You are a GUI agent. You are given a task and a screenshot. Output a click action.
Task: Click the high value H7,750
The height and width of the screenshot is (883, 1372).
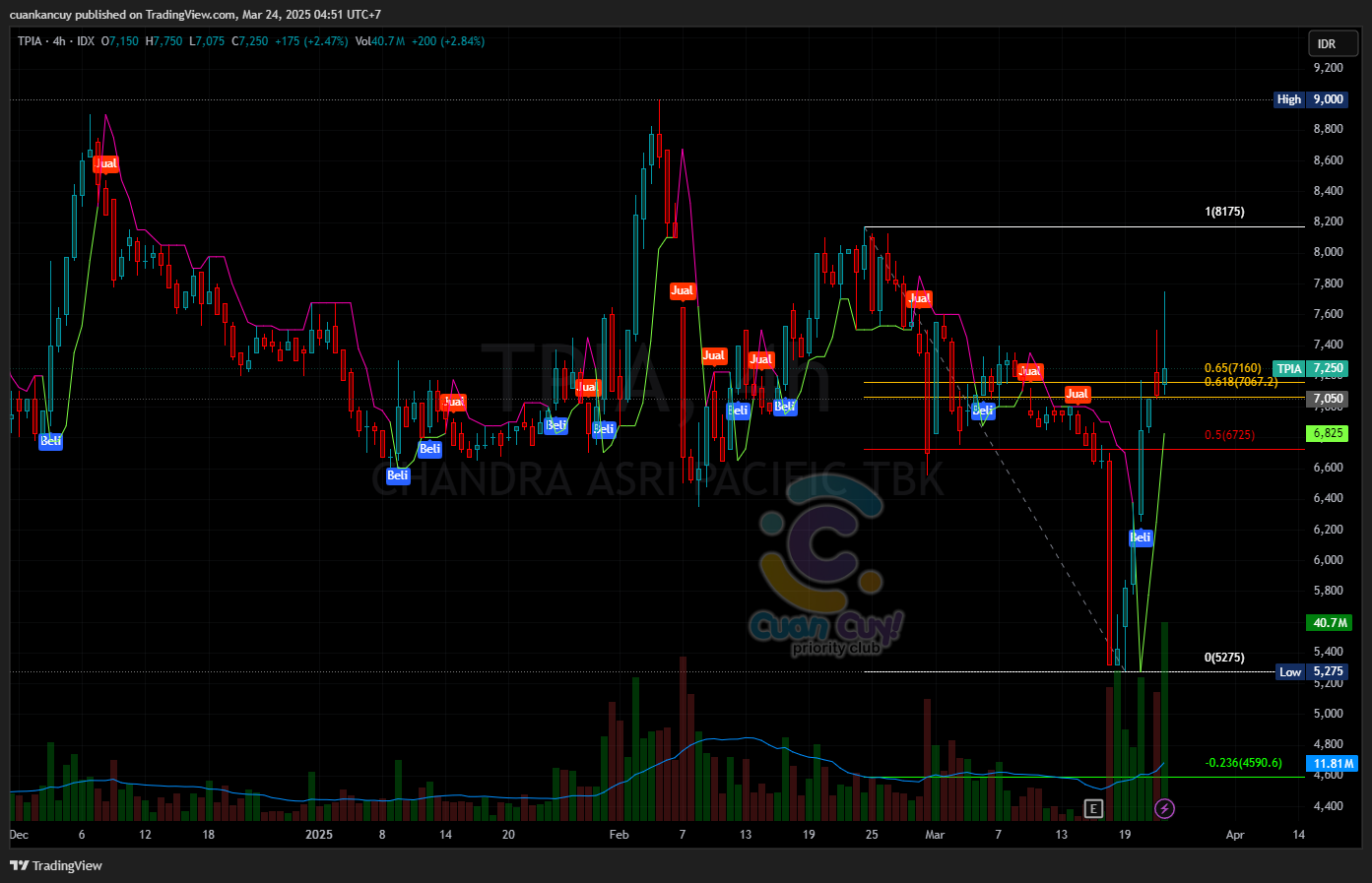(163, 41)
